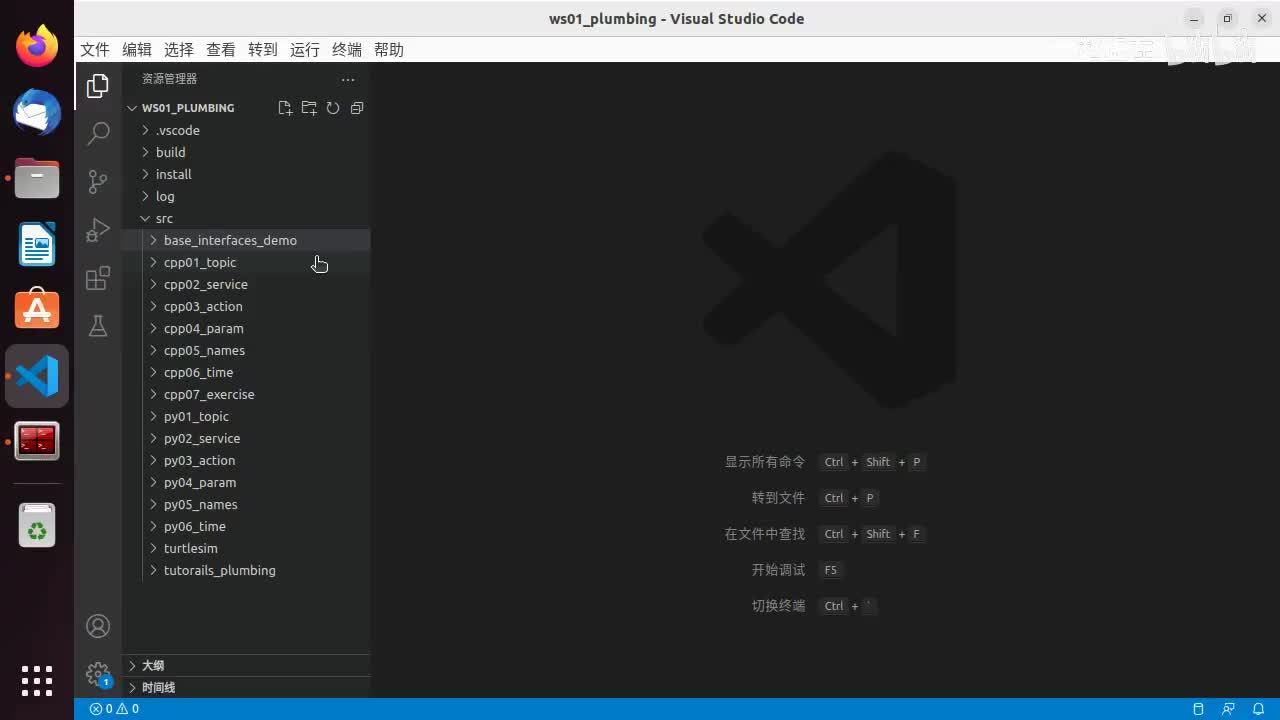Open the 转到 menu

click(263, 50)
